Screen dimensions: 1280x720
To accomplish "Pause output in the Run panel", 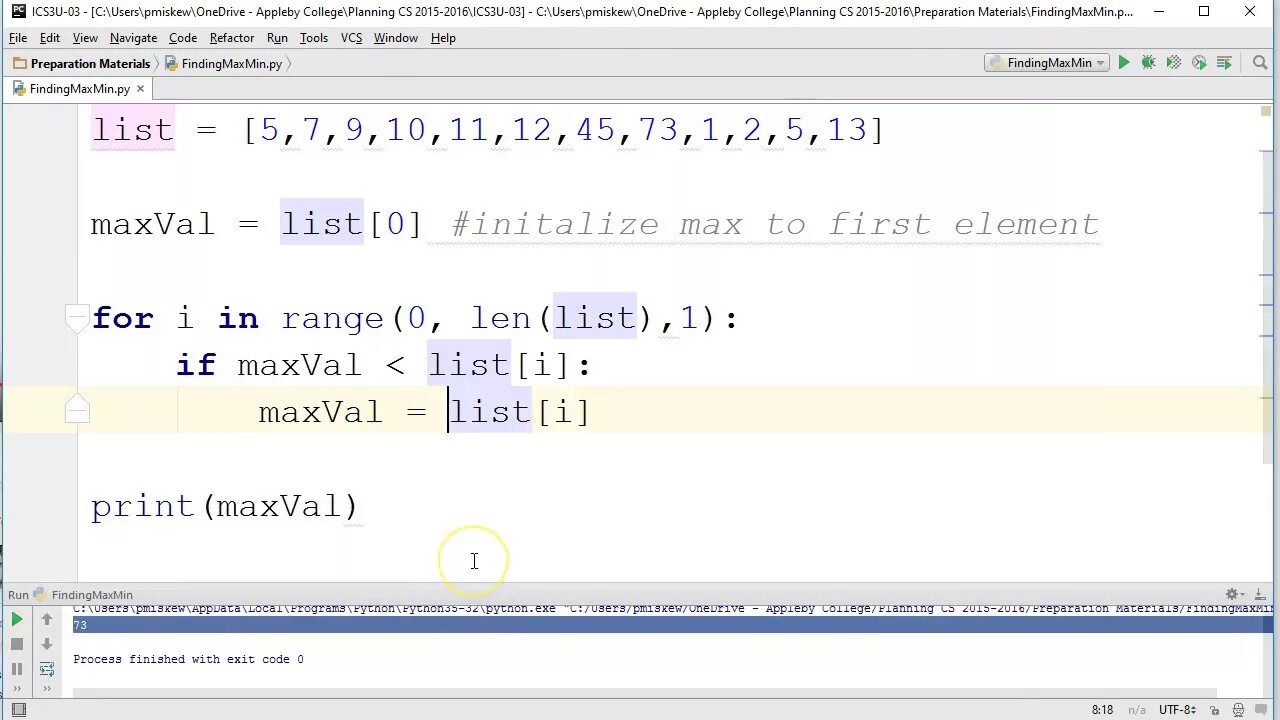I will tap(17, 669).
